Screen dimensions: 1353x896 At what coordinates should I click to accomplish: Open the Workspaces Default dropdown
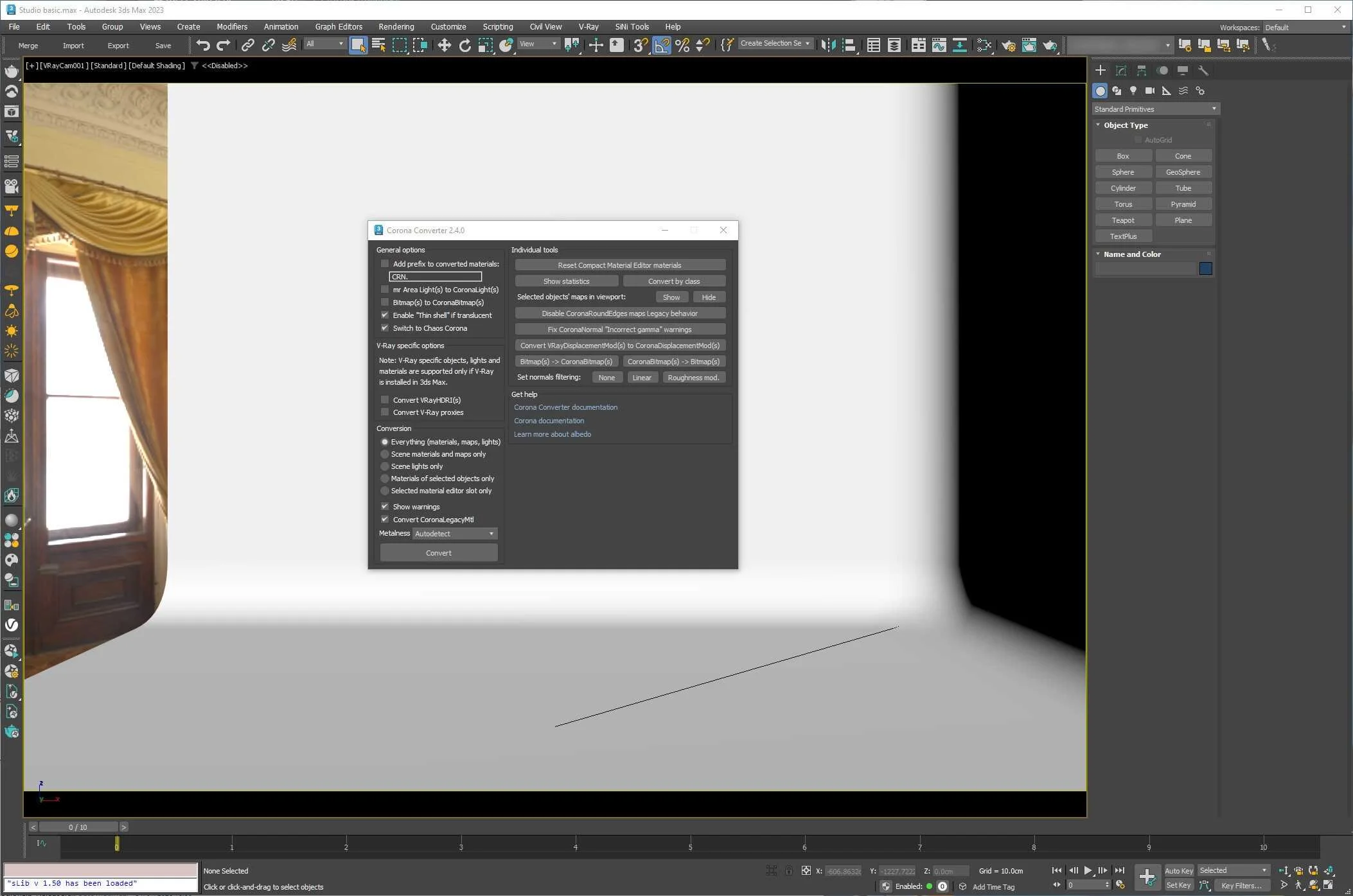[1305, 28]
